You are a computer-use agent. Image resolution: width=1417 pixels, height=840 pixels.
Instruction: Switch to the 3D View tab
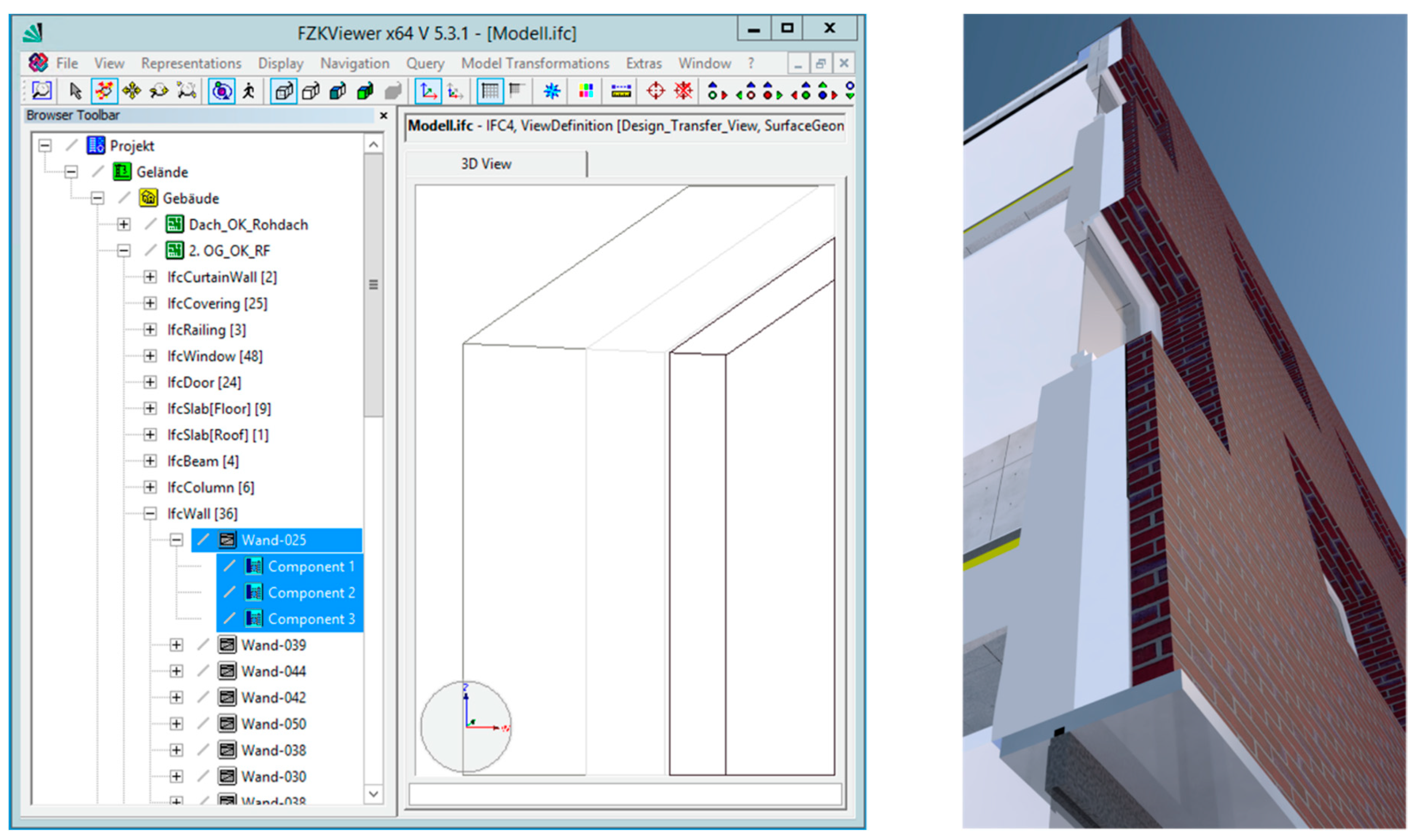pyautogui.click(x=486, y=164)
